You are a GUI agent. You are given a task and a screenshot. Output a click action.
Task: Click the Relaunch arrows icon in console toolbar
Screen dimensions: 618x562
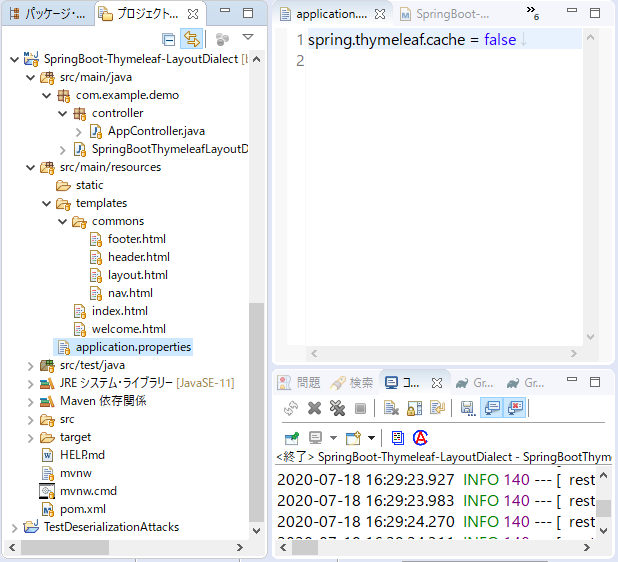pos(291,408)
